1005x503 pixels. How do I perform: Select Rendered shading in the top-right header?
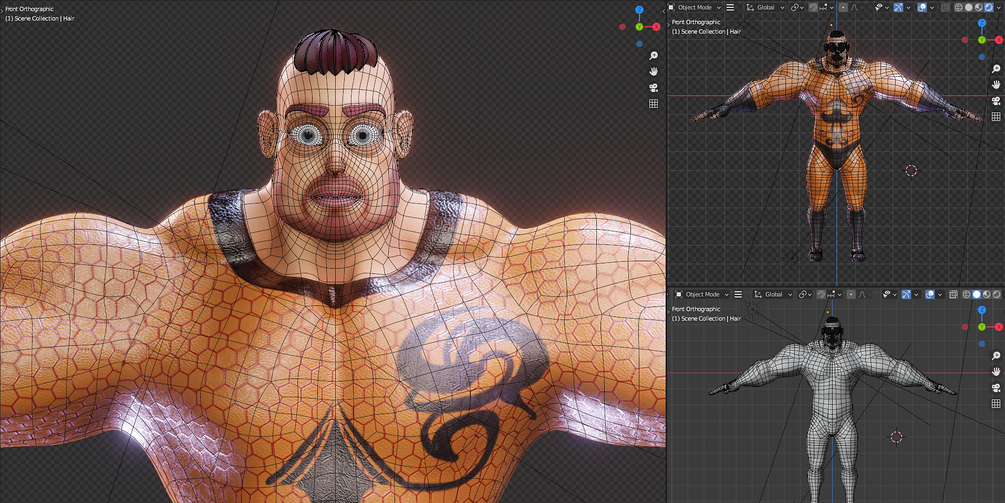(x=988, y=8)
